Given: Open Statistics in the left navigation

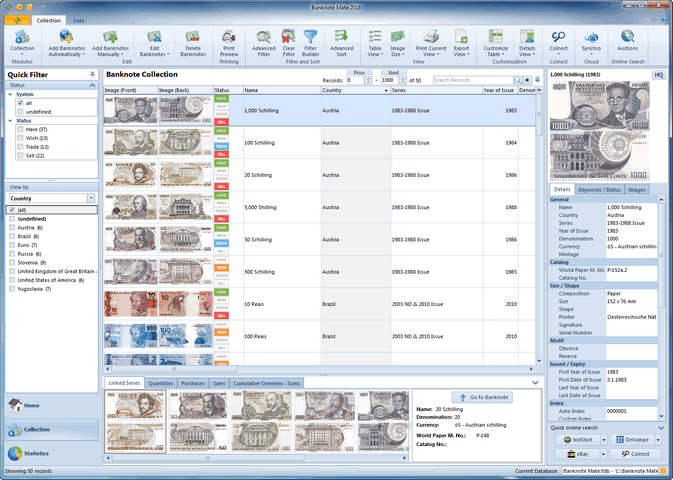Looking at the screenshot, I should click(36, 453).
